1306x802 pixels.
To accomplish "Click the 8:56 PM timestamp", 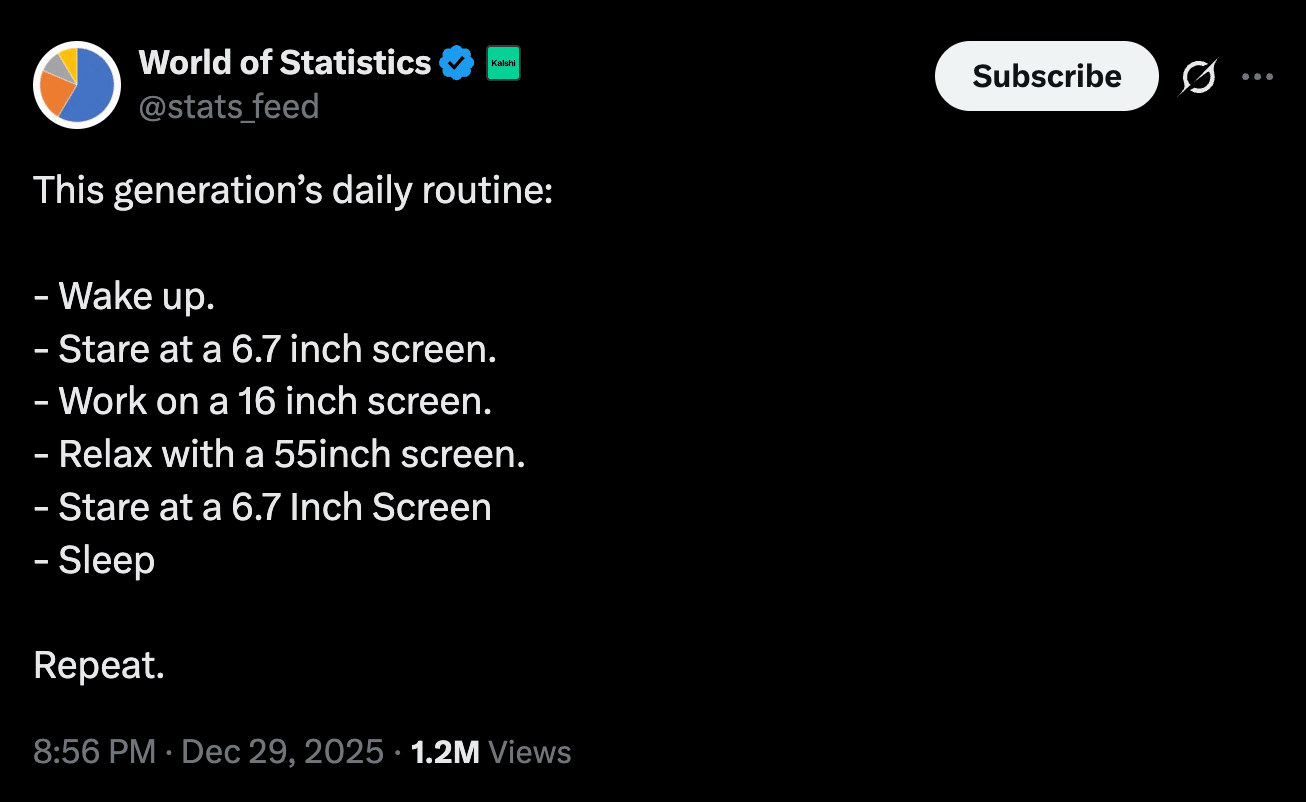I will click(x=94, y=752).
